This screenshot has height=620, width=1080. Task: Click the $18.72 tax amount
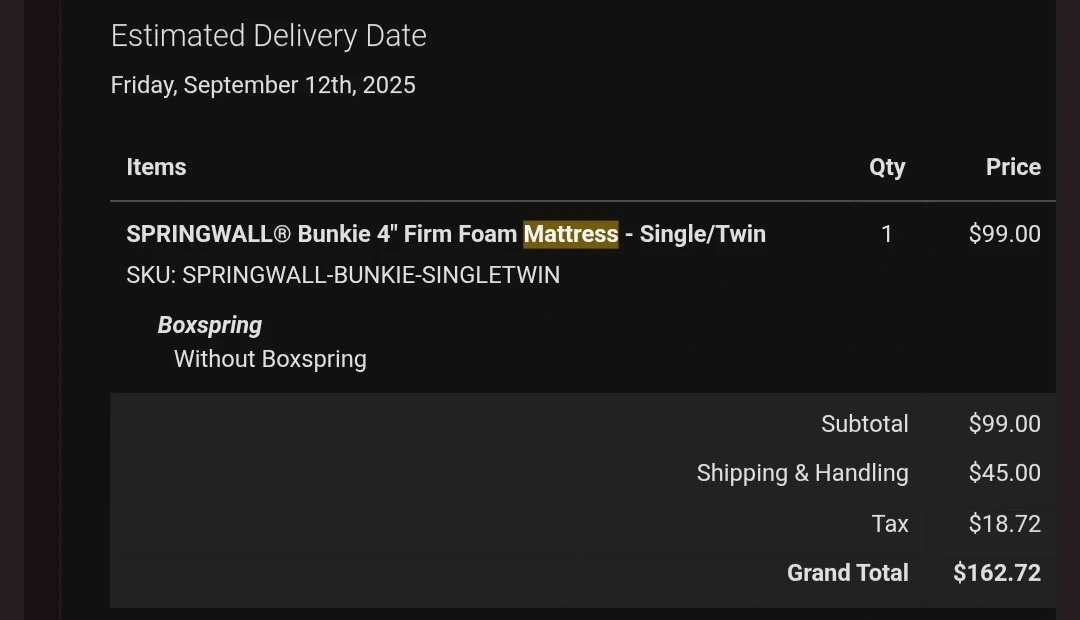click(1004, 523)
